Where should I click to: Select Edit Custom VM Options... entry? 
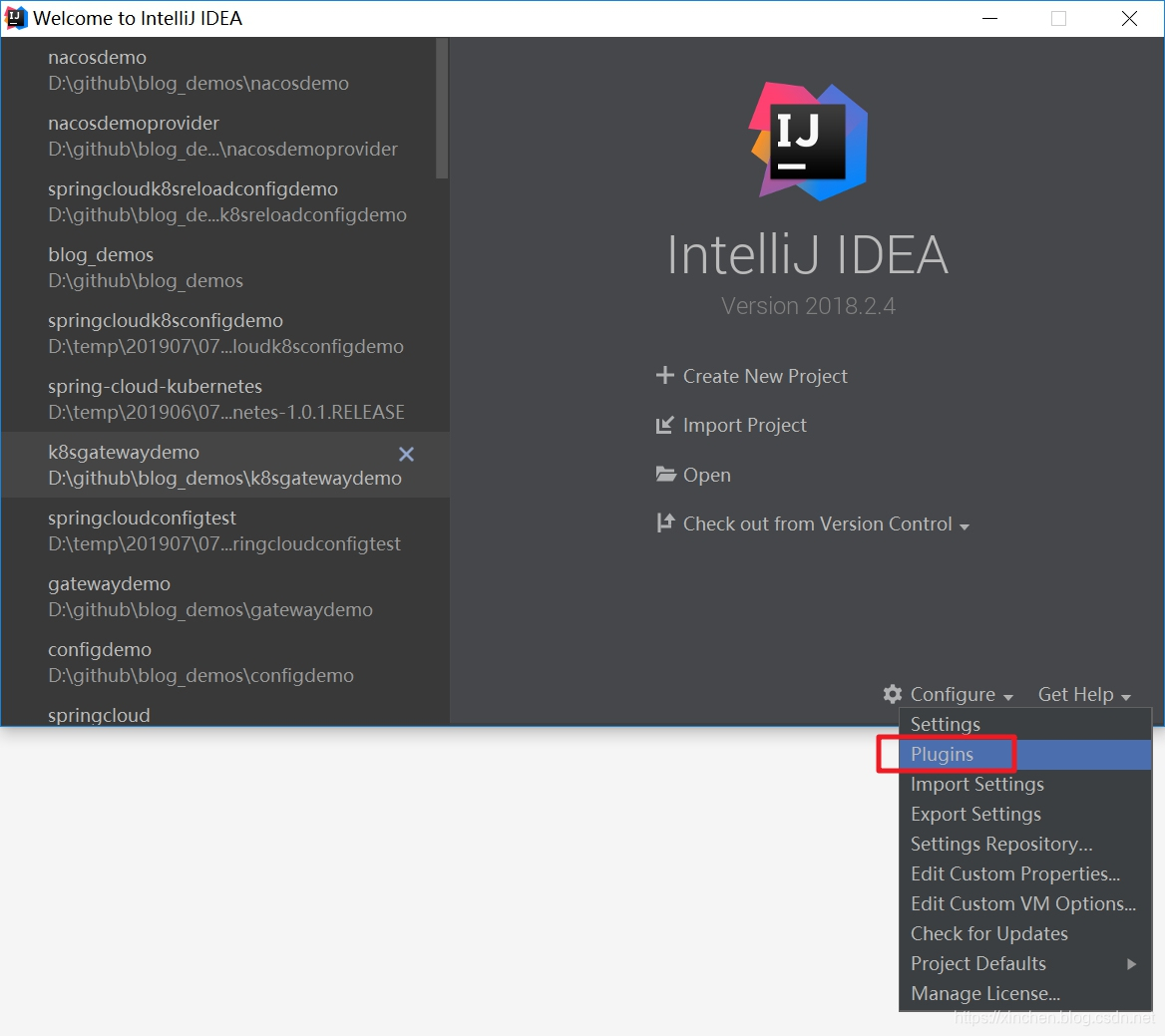(x=1025, y=903)
